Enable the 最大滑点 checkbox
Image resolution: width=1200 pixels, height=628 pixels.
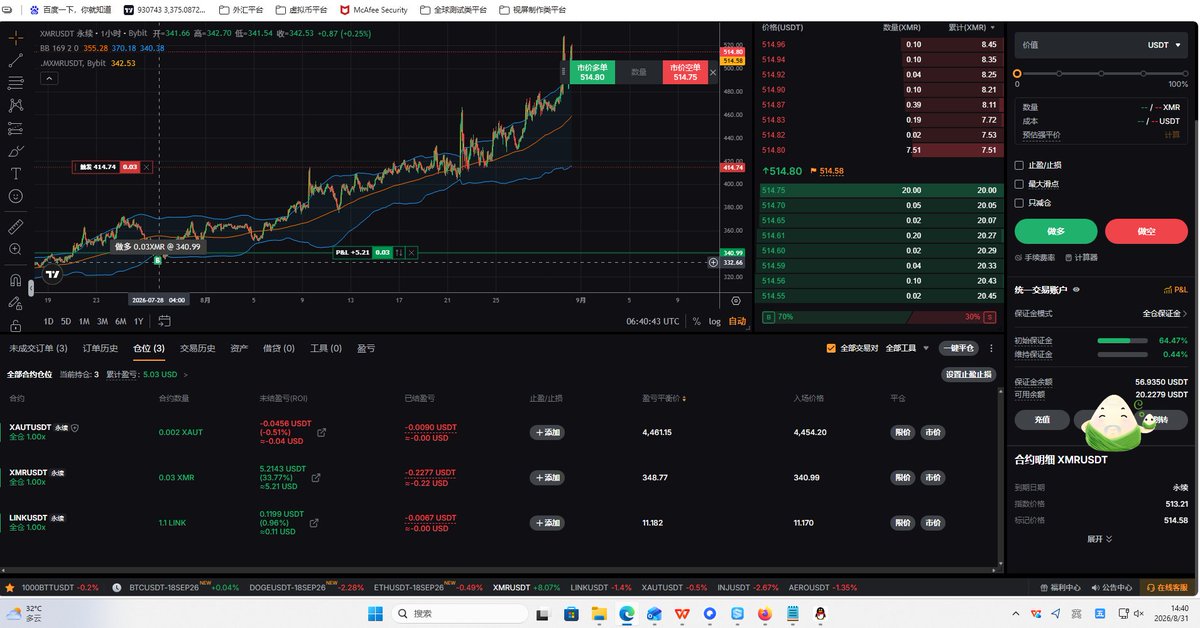(1019, 184)
